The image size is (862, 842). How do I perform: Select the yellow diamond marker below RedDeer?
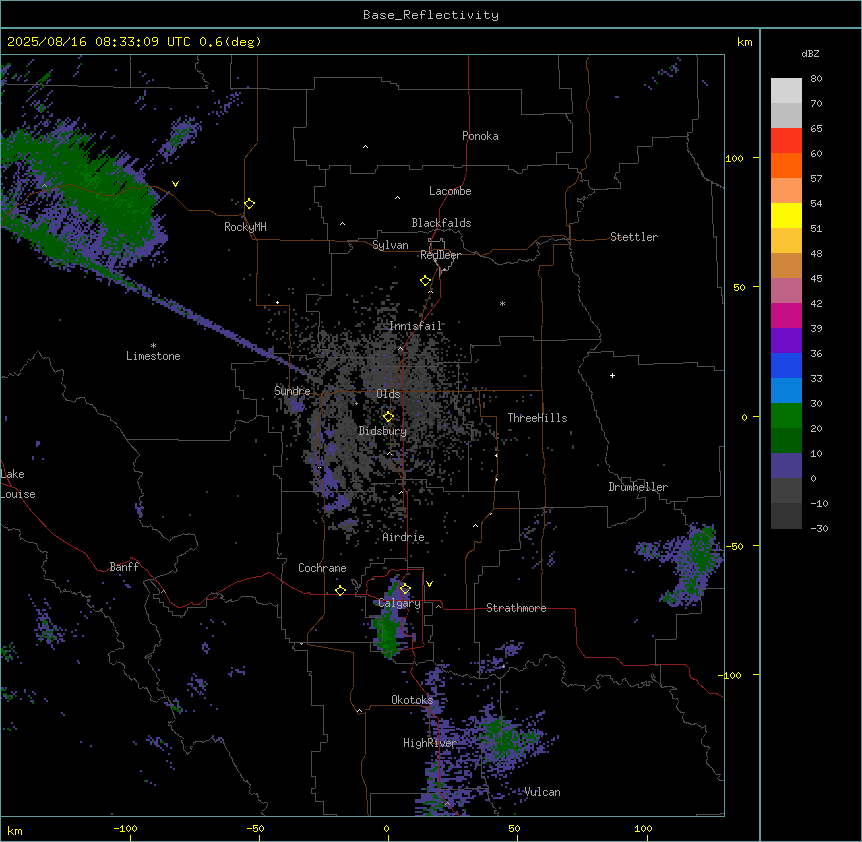pyautogui.click(x=426, y=281)
